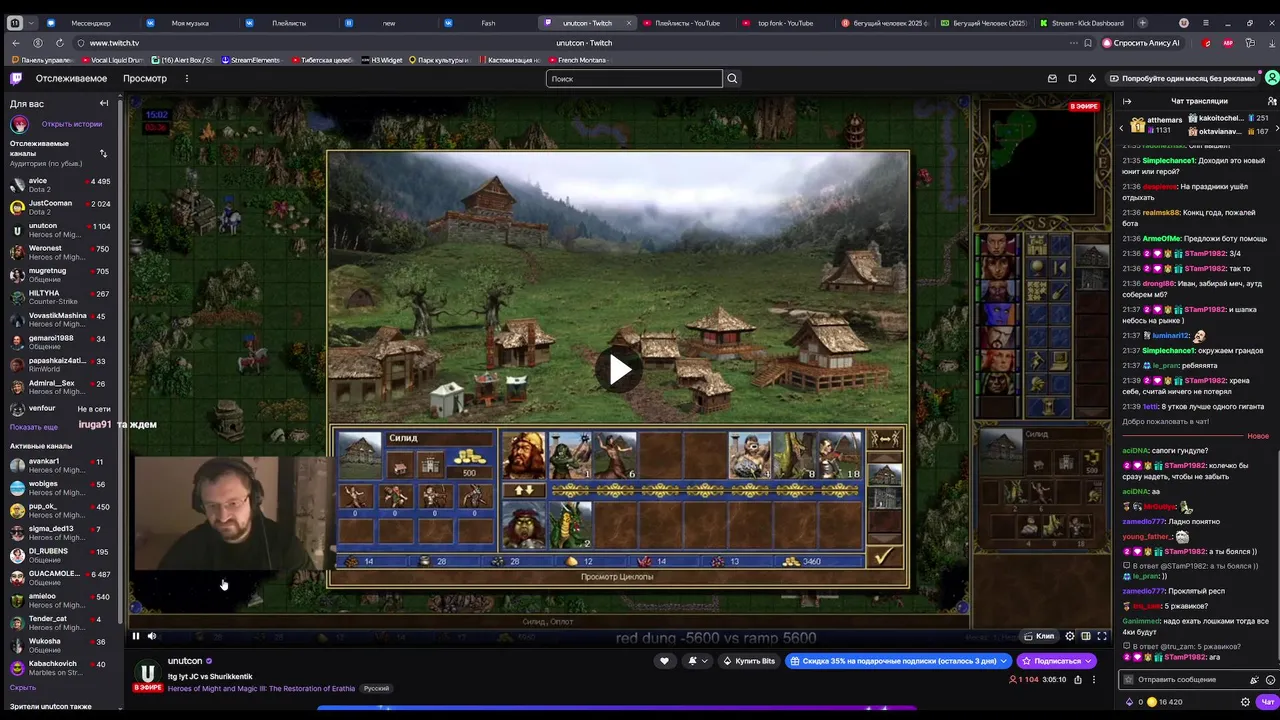Viewport: 1280px width, 720px height.
Task: Open HILTYHA channel in sidebar
Action: click(60, 297)
